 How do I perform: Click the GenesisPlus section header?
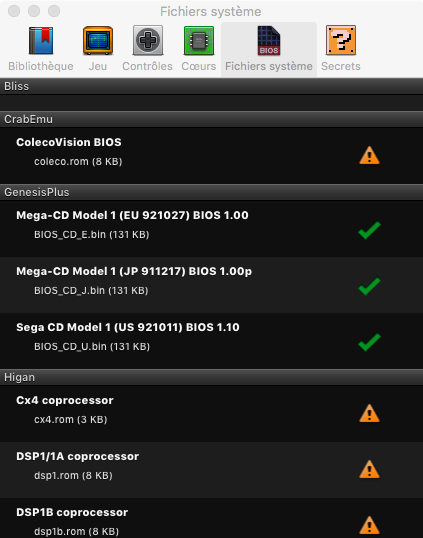point(211,192)
